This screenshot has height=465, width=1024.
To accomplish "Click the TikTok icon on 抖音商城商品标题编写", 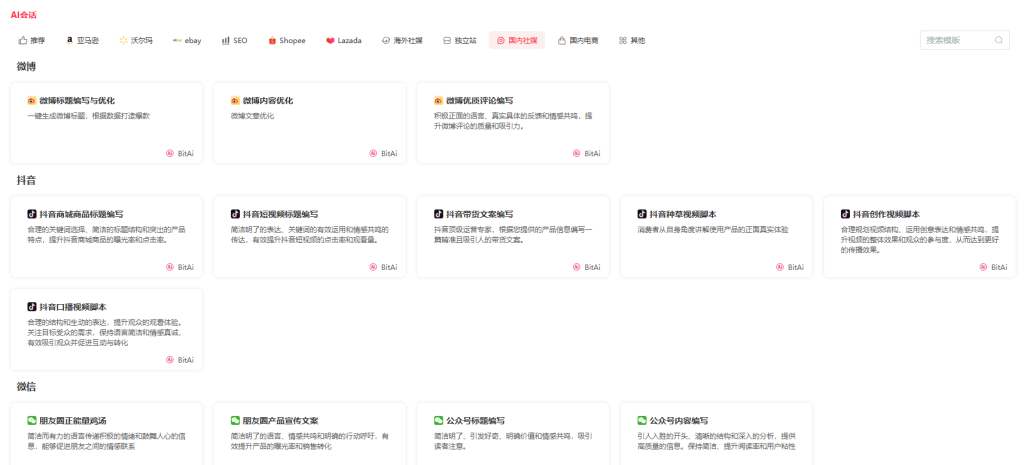I will click(x=32, y=214).
